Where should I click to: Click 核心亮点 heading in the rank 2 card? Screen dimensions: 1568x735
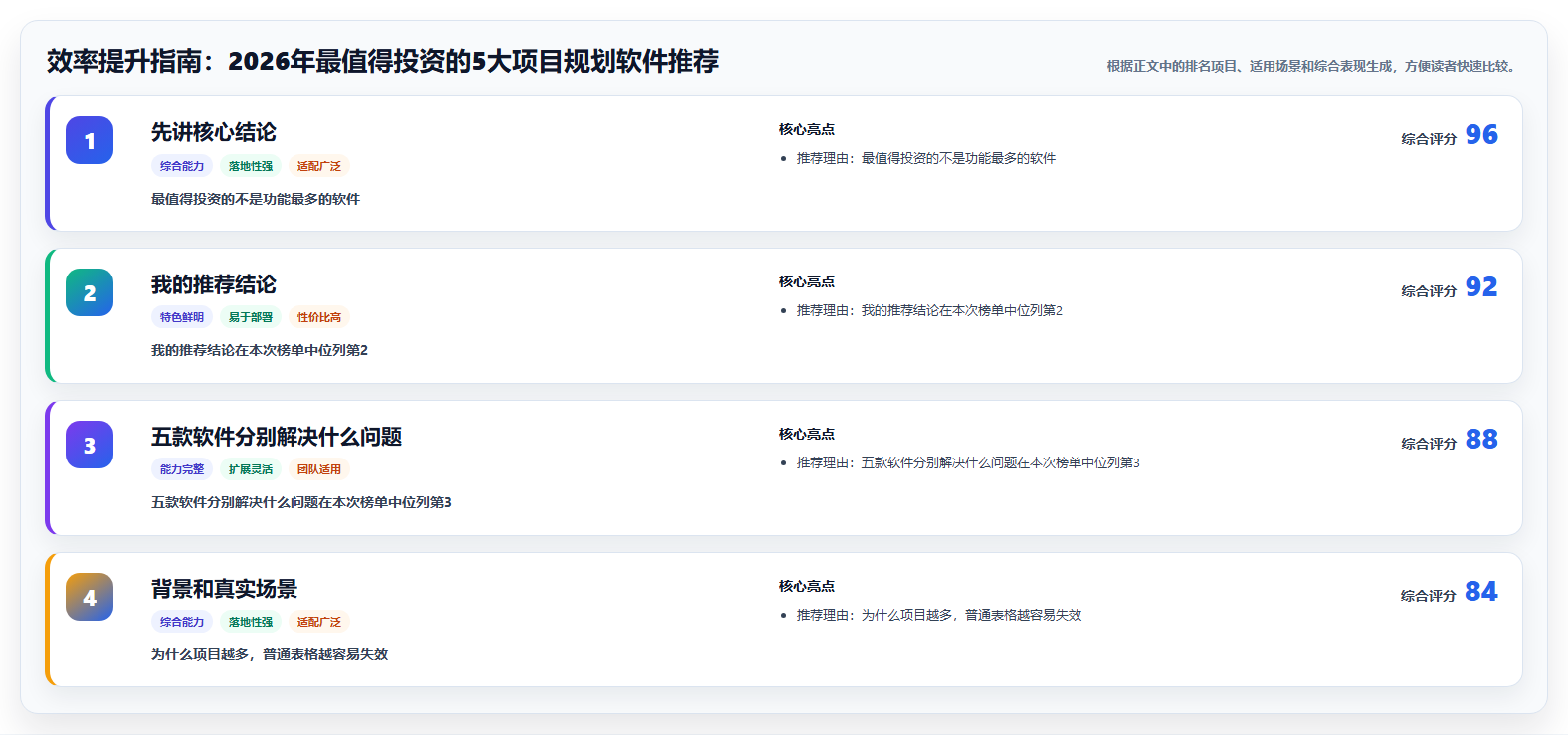[807, 281]
